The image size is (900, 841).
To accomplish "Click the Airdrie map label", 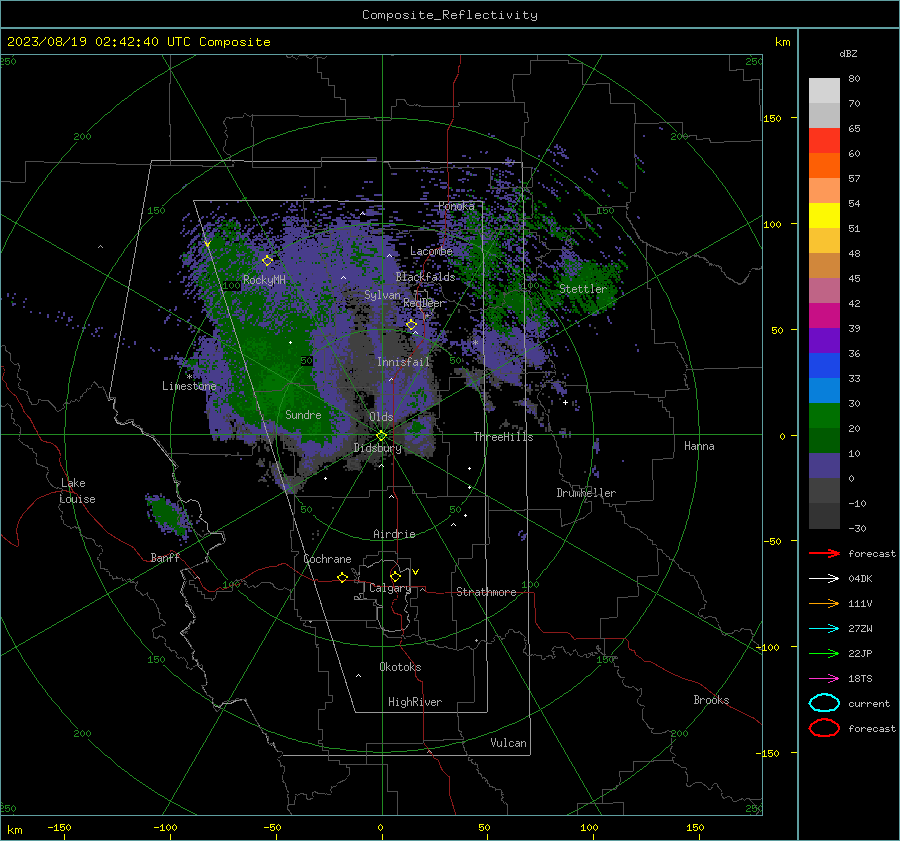I will point(394,534).
